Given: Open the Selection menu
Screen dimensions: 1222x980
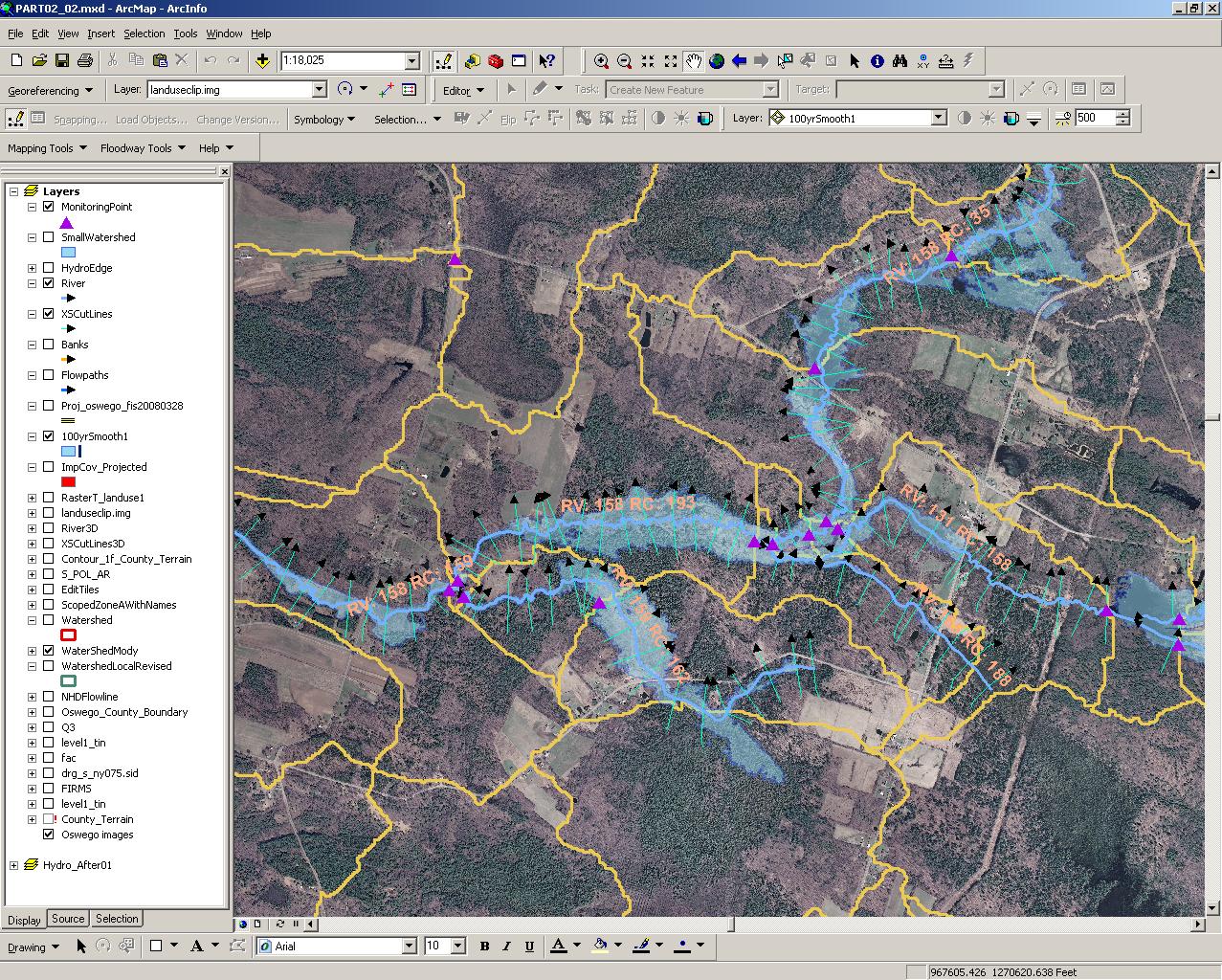Looking at the screenshot, I should click(x=144, y=33).
